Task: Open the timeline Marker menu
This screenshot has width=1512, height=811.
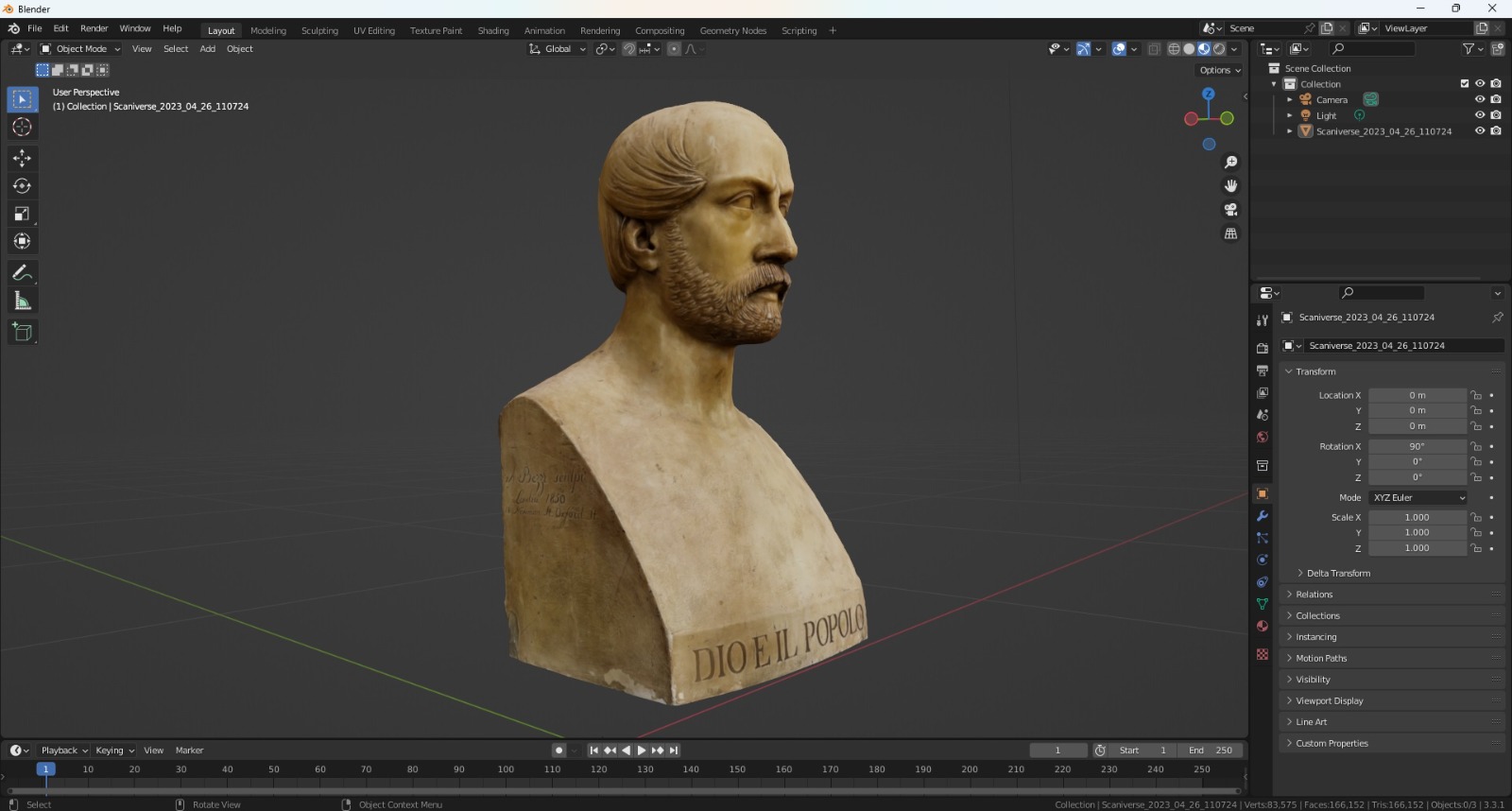Action: [189, 751]
